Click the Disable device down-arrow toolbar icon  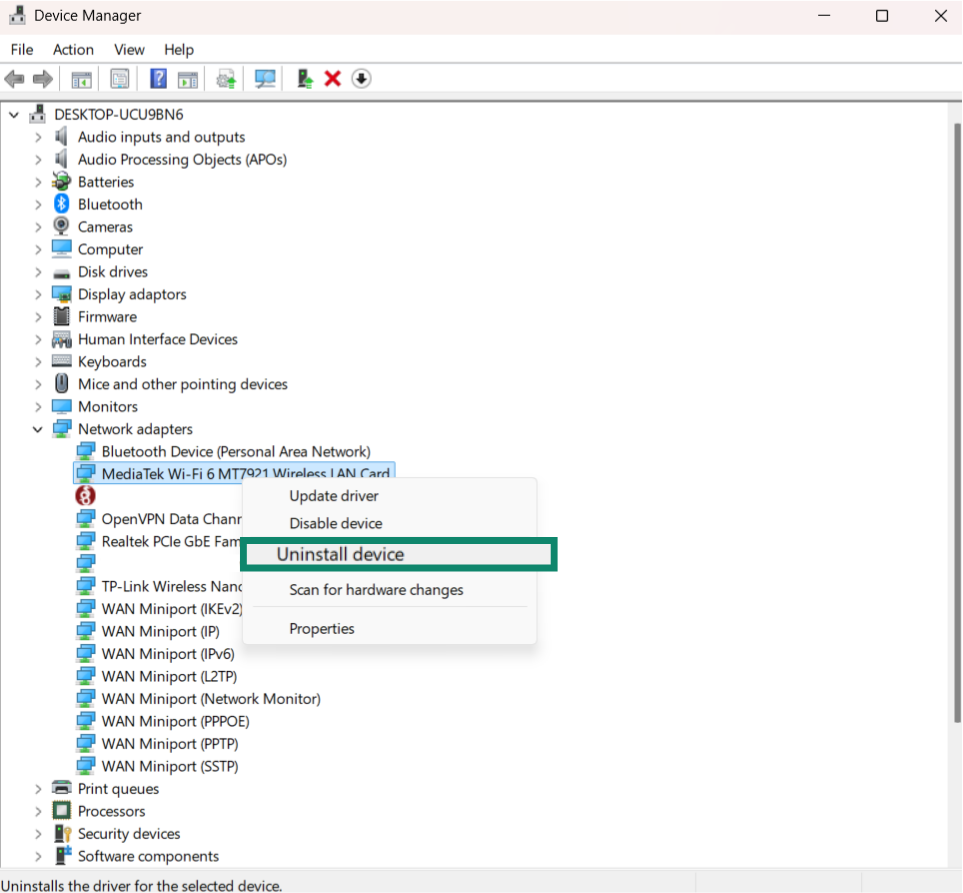tap(361, 78)
